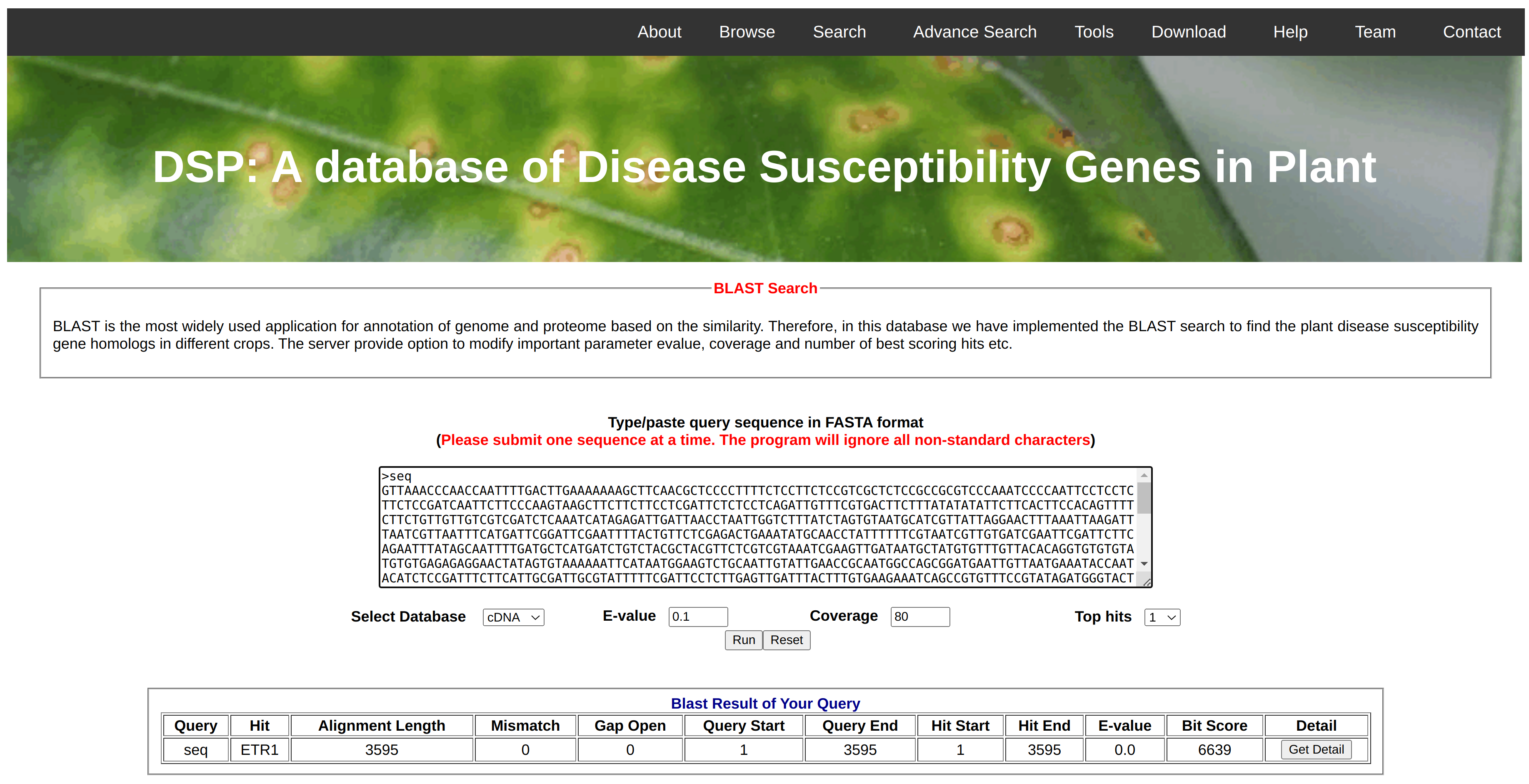Open Advance Search in navigation

click(x=974, y=32)
